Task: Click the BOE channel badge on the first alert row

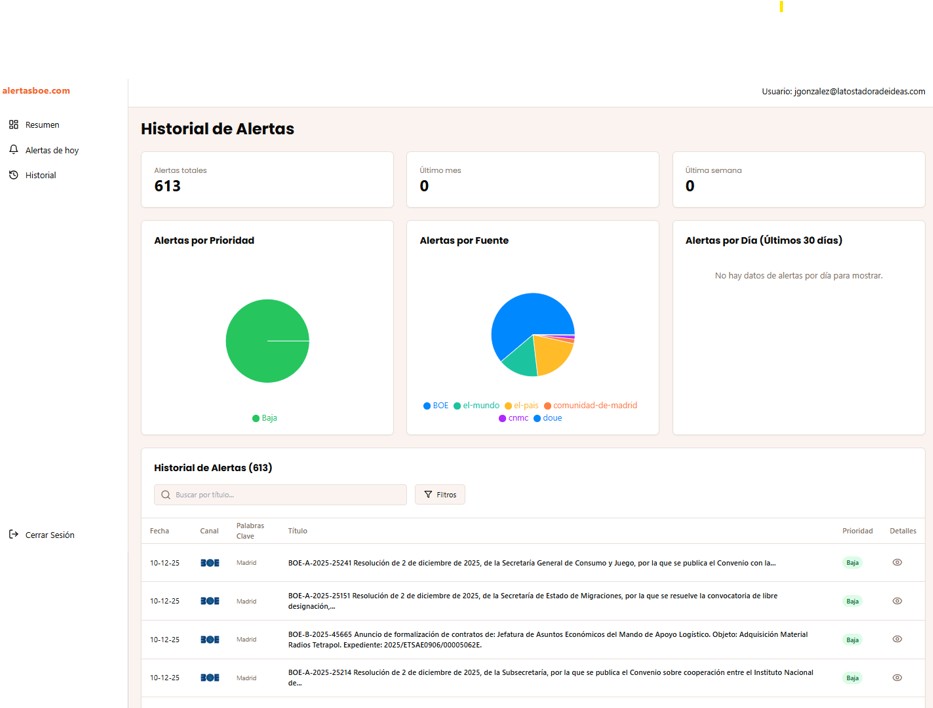Action: tap(210, 563)
